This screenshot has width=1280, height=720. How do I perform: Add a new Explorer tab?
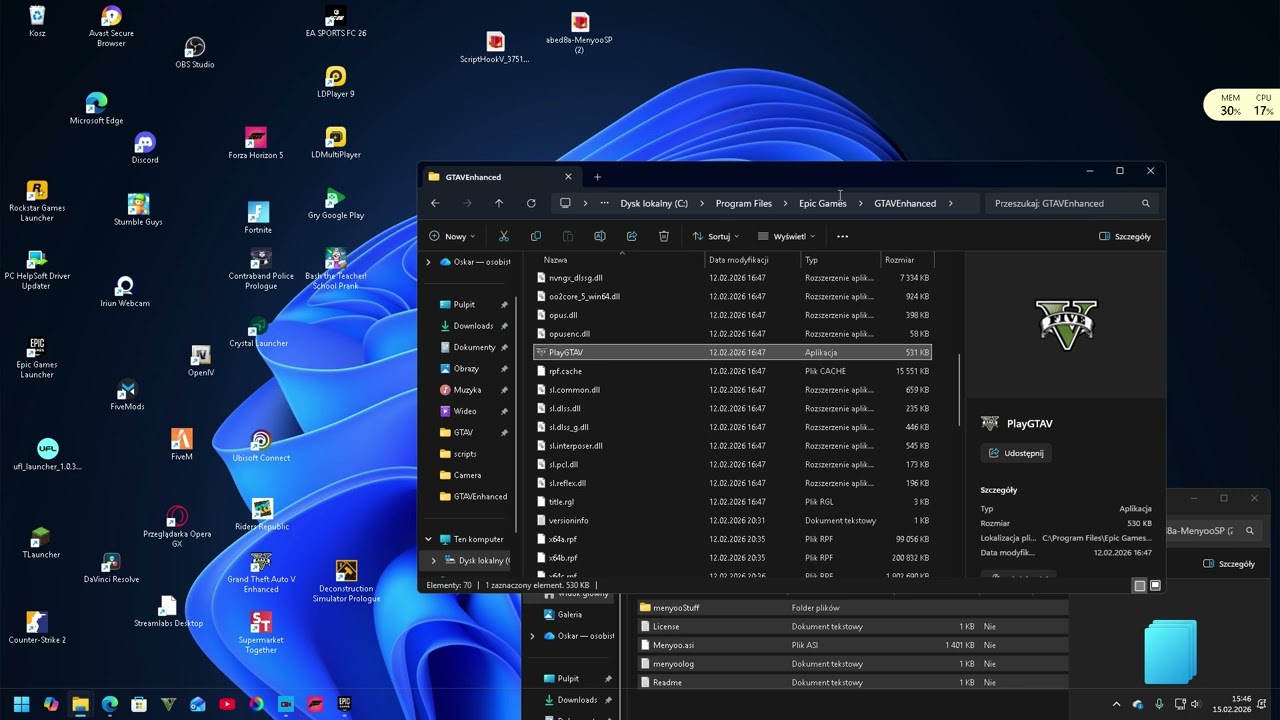[597, 177]
